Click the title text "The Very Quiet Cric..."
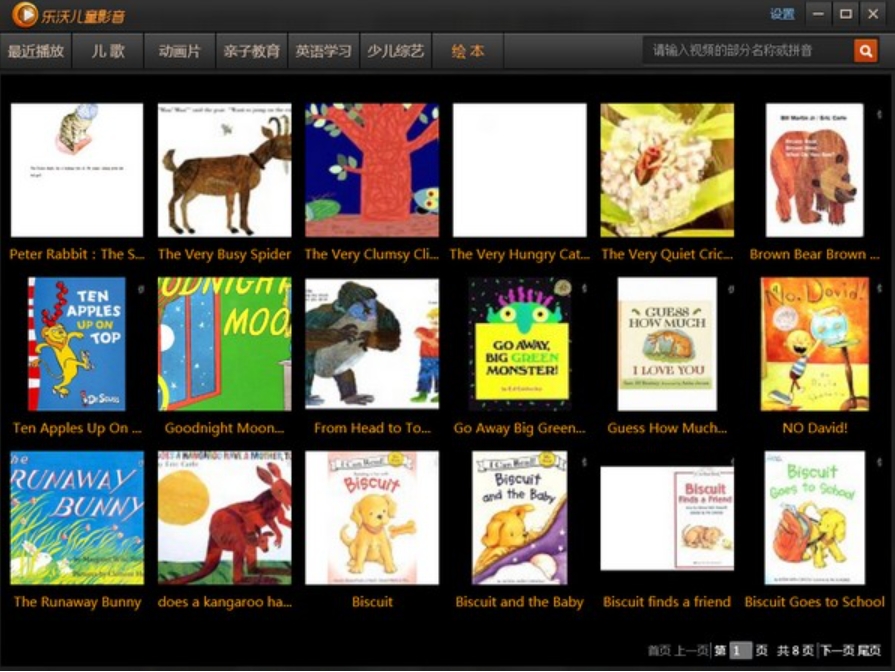Viewport: 895px width, 672px height. click(667, 254)
